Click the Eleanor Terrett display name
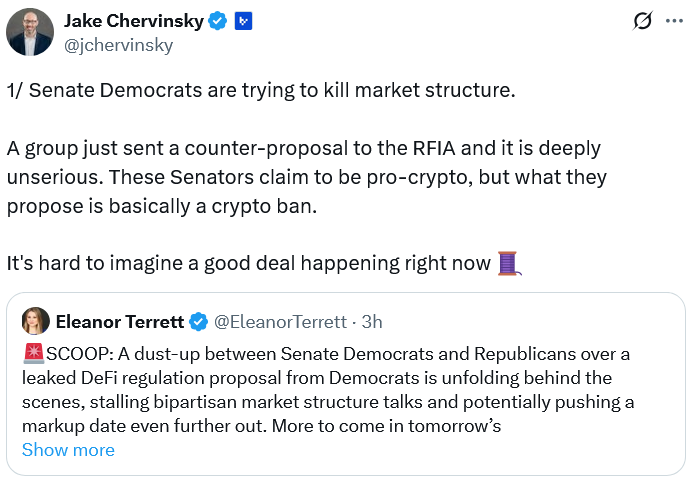This screenshot has height=486, width=698. (x=120, y=321)
